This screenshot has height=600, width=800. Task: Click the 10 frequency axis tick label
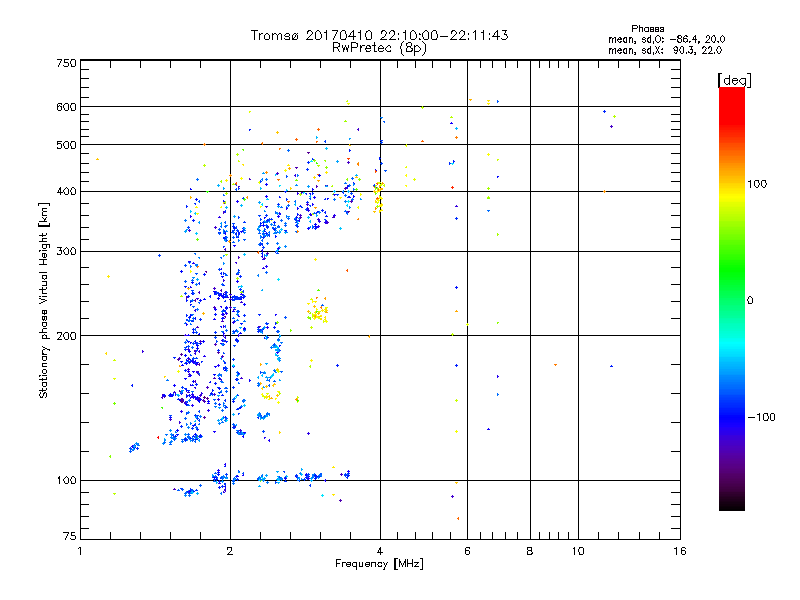578,551
